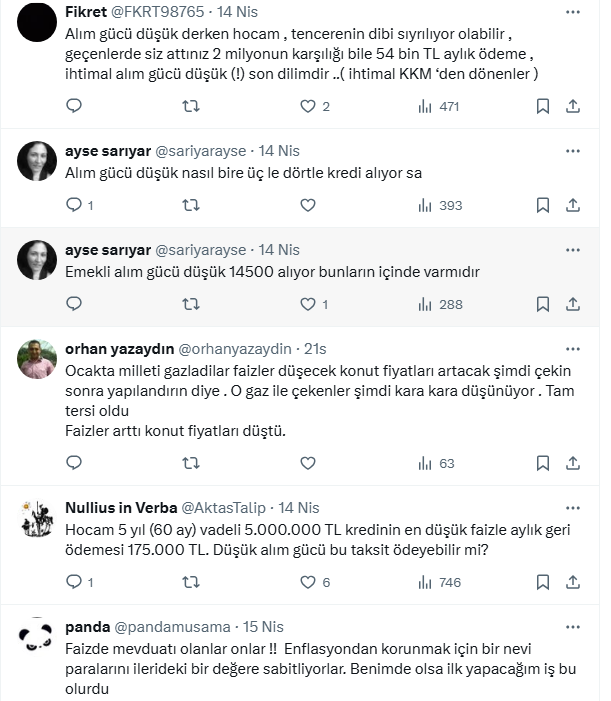Image resolution: width=611 pixels, height=701 pixels.
Task: Bookmark Nullius in Verba's tweet
Action: [x=543, y=582]
